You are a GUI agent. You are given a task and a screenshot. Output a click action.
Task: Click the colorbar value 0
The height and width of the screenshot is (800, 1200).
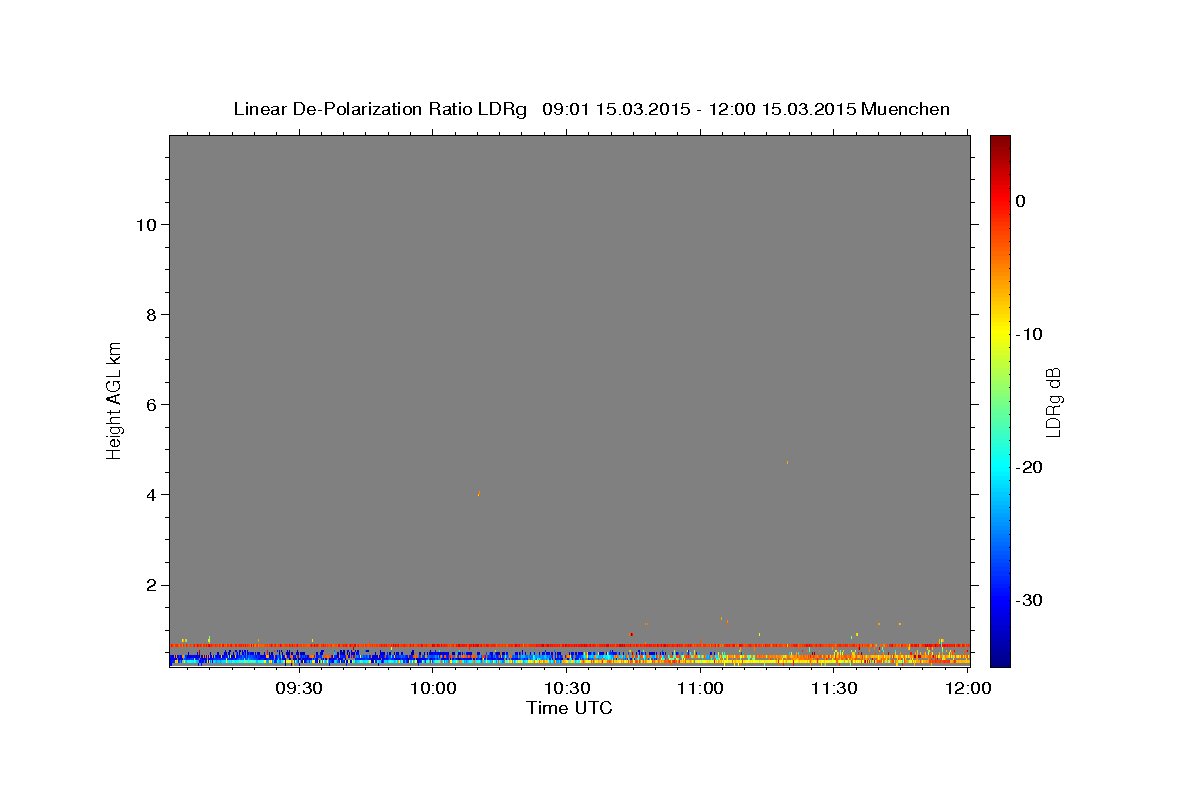pyautogui.click(x=1021, y=201)
